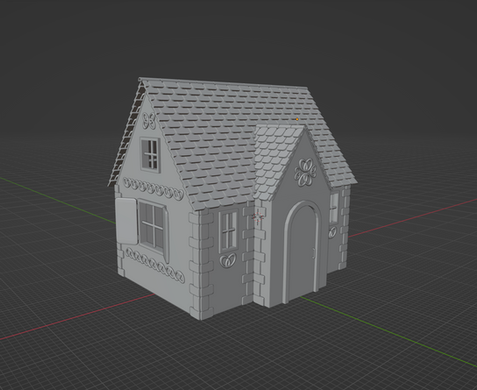Select the narrow window left of the porch
This screenshot has width=477, height=390.
(229, 231)
